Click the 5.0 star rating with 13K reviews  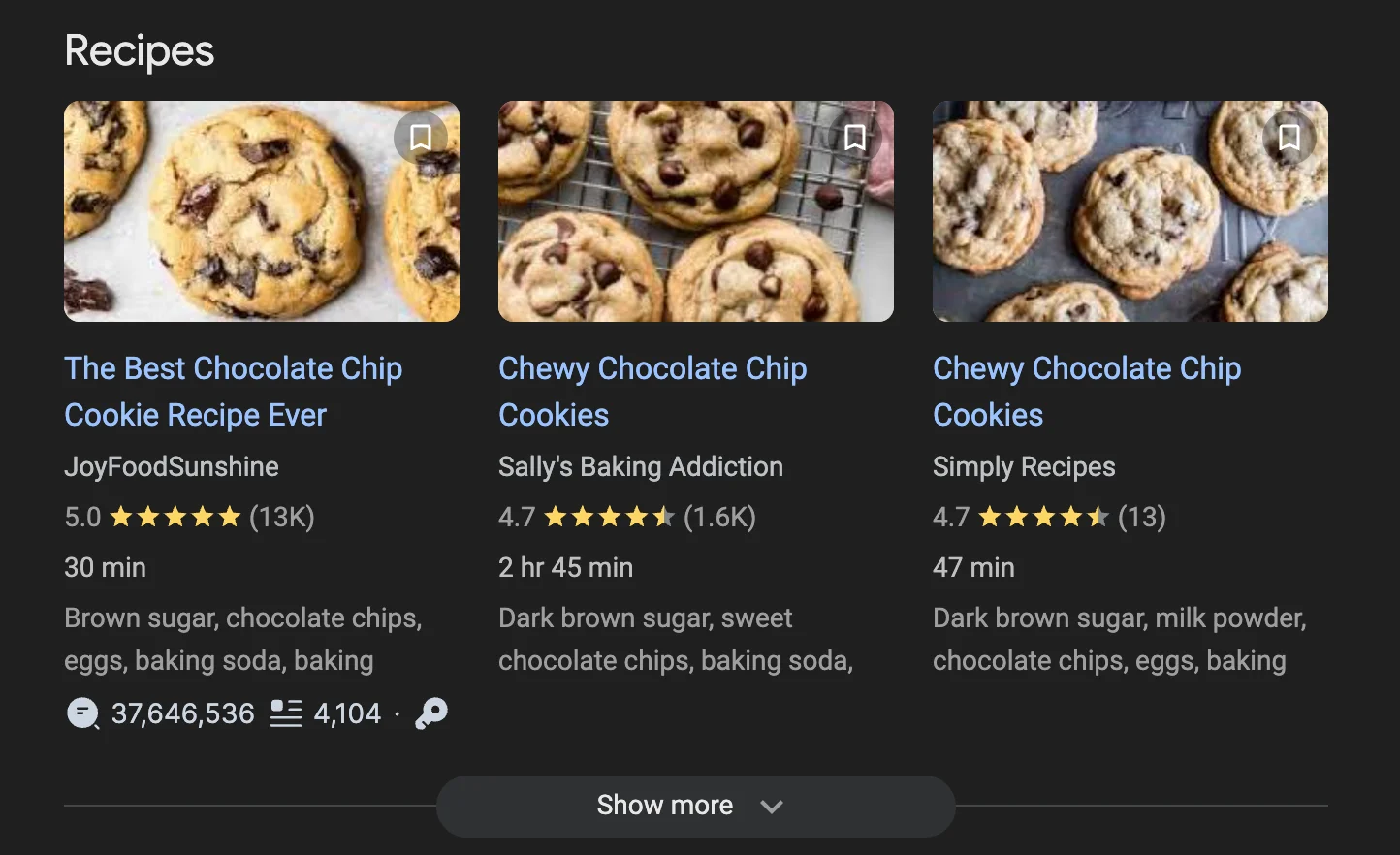click(189, 518)
